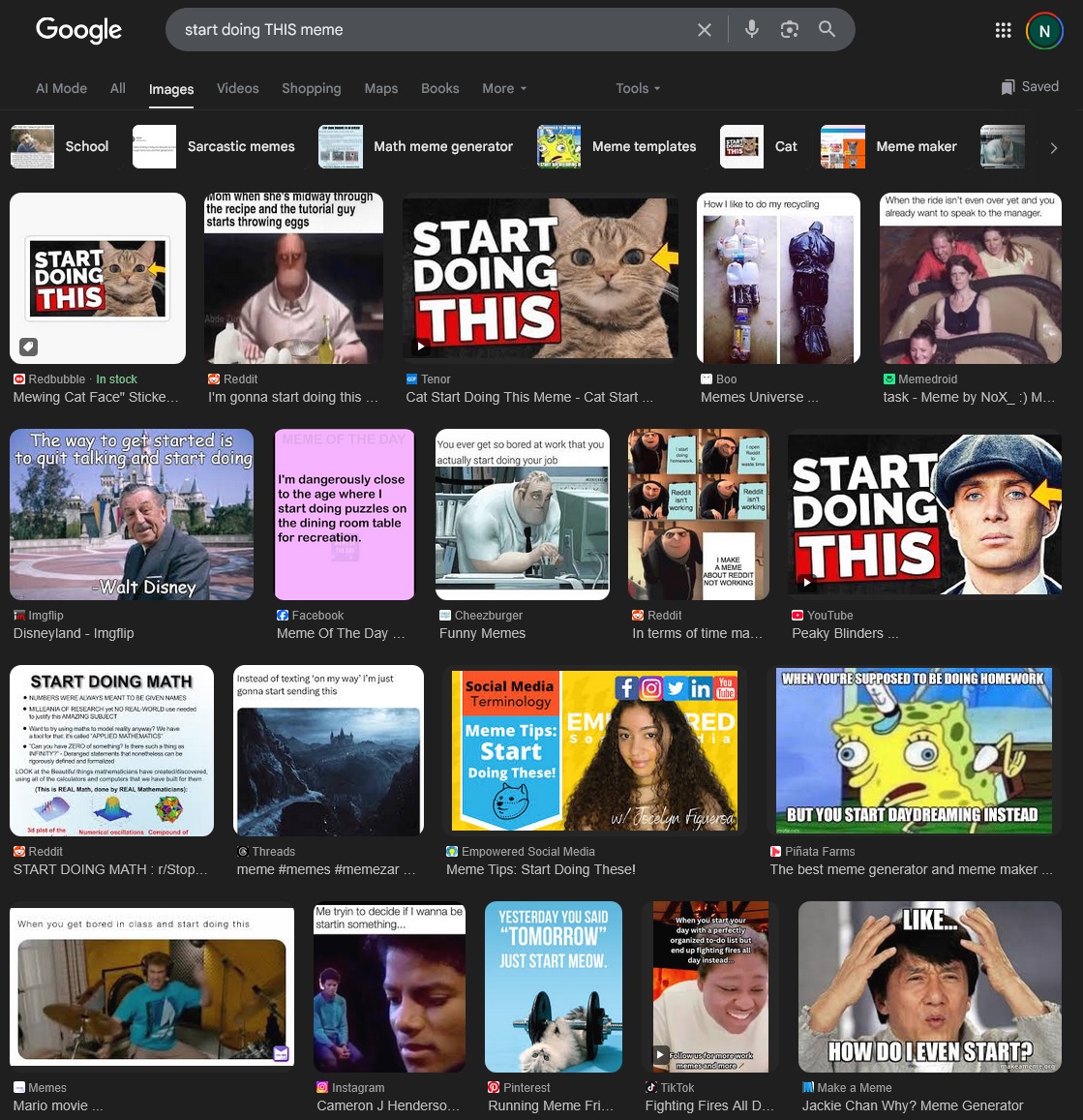Open search by image camera icon
Screen dimensions: 1083x1120
coord(789,29)
